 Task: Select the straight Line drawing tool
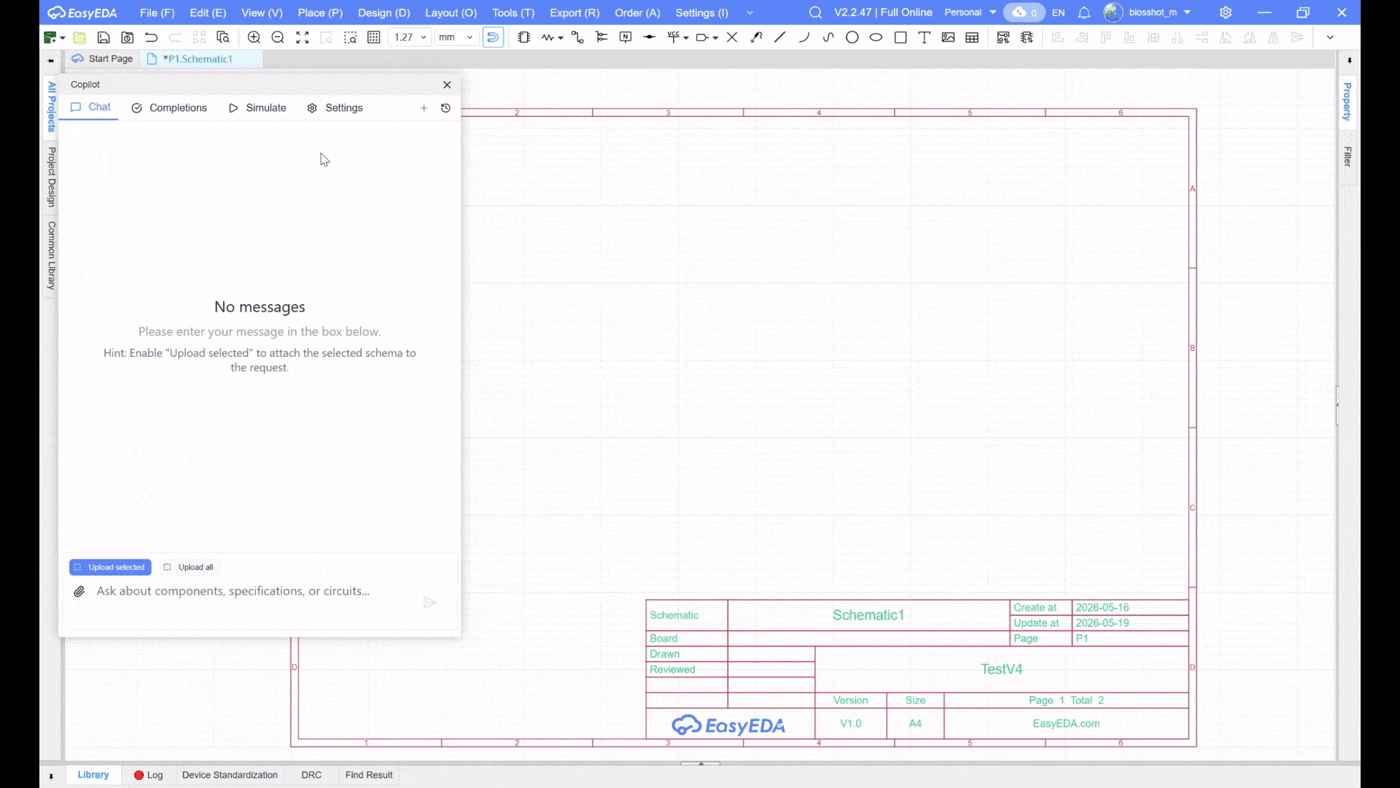pyautogui.click(x=780, y=37)
